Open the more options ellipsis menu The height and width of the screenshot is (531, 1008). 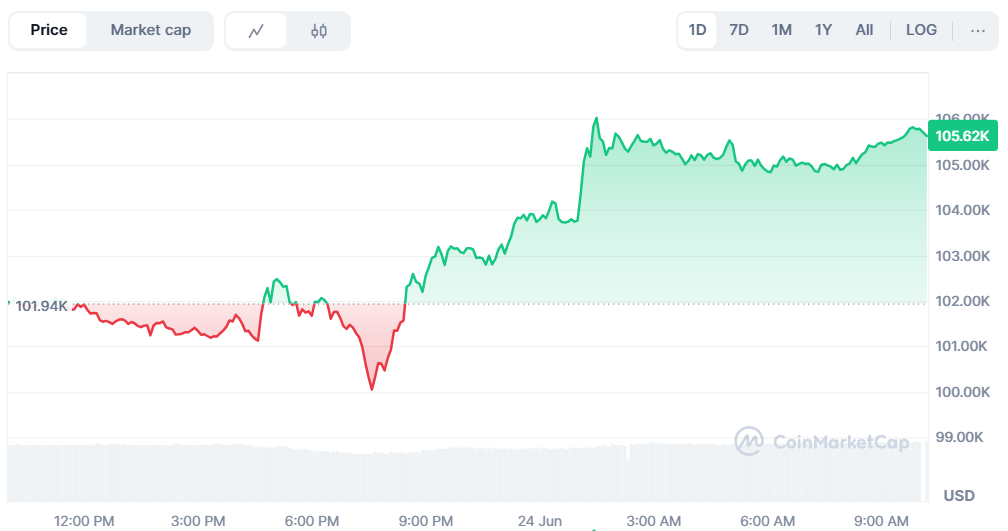pos(977,30)
